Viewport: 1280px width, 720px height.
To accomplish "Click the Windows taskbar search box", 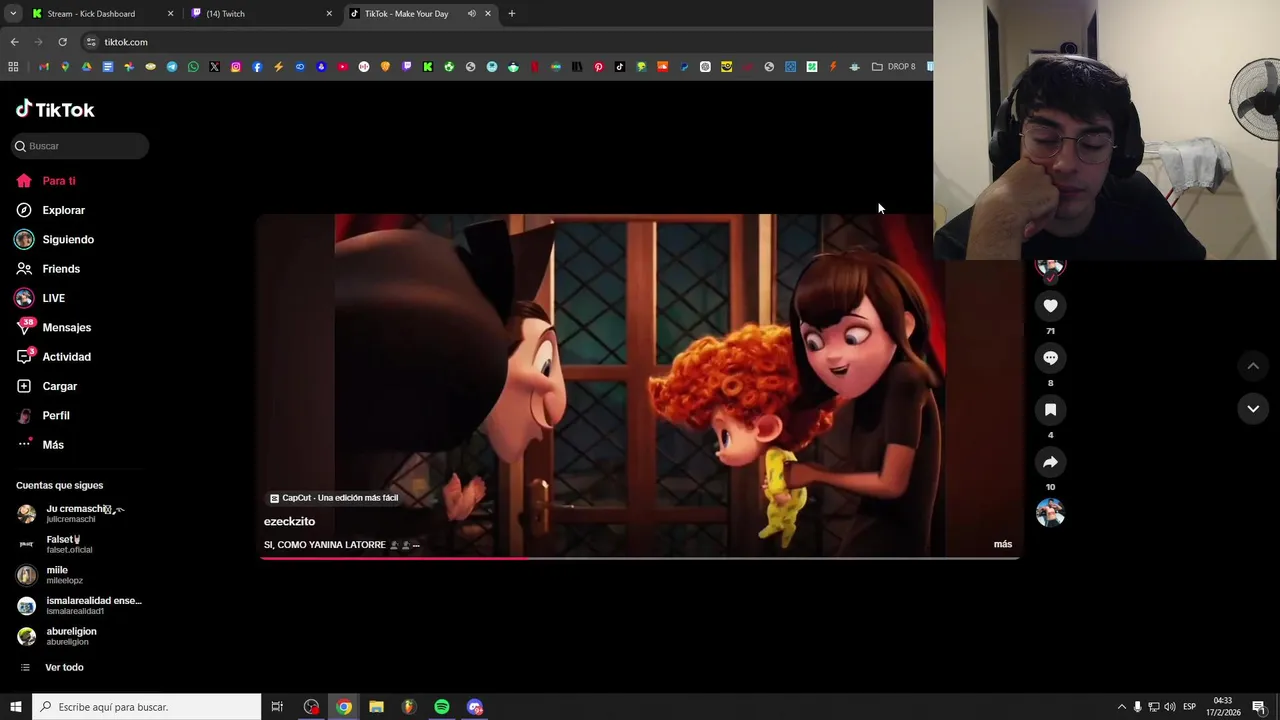I will click(x=146, y=707).
